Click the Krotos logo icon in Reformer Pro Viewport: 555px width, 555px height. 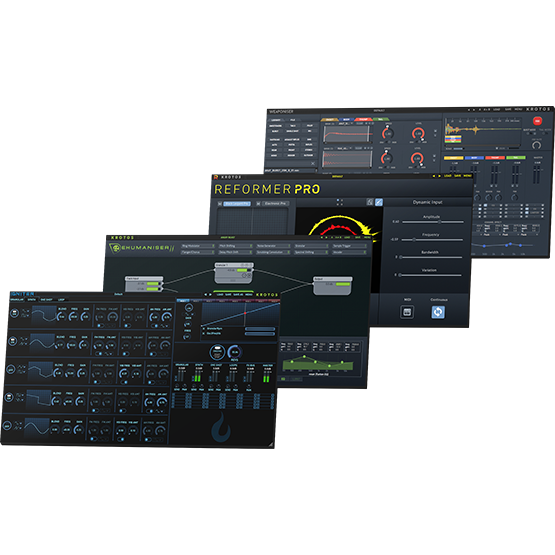pos(215,177)
